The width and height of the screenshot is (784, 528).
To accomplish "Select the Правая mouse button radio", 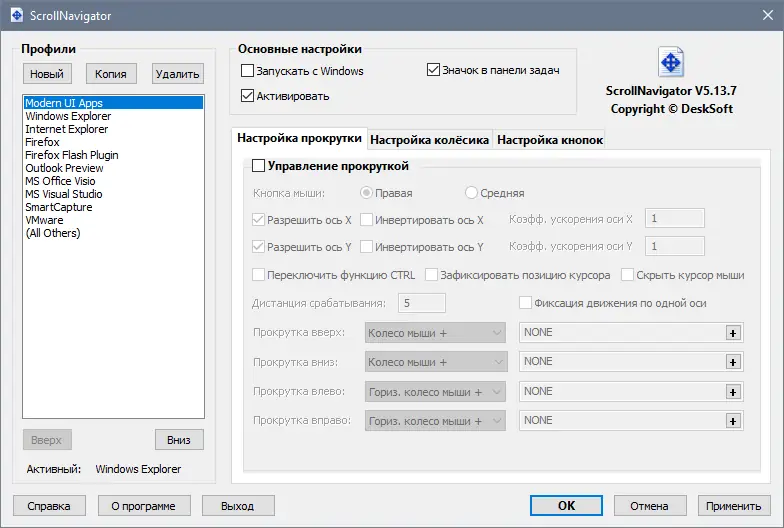I will pos(366,192).
